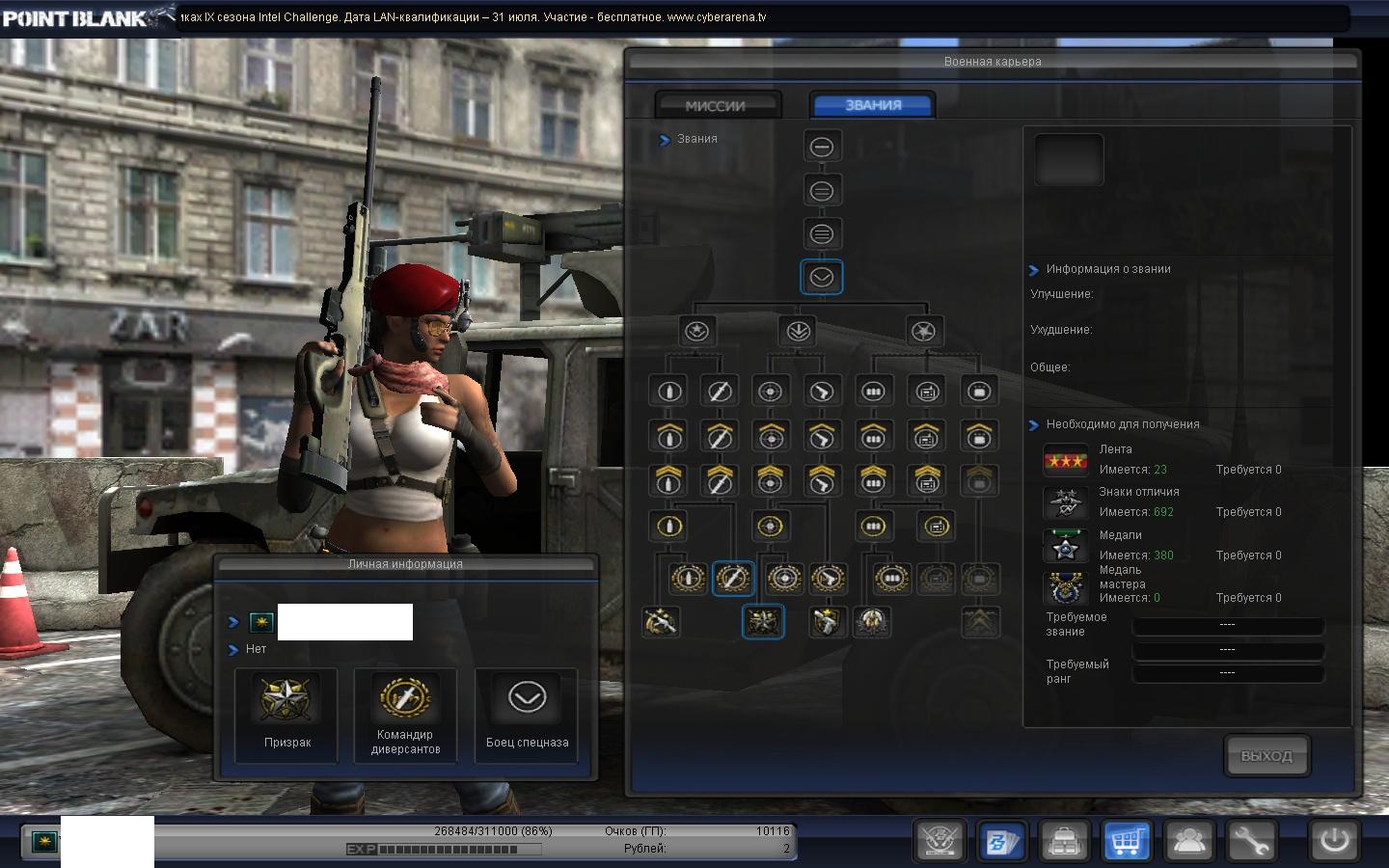Switch to the МИССИИ tab

coord(716,106)
